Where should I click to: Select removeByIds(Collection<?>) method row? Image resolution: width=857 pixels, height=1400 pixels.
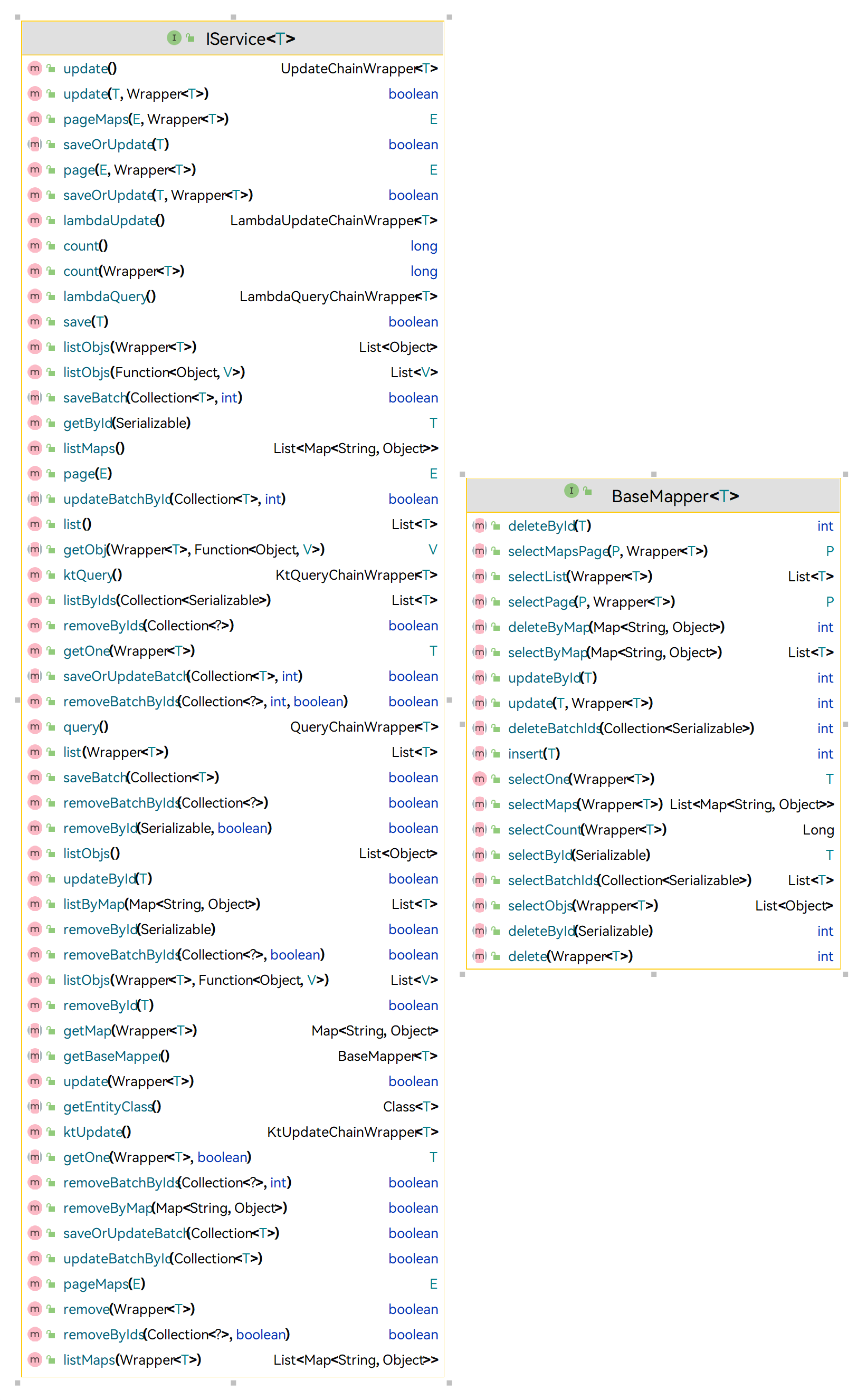point(232,626)
